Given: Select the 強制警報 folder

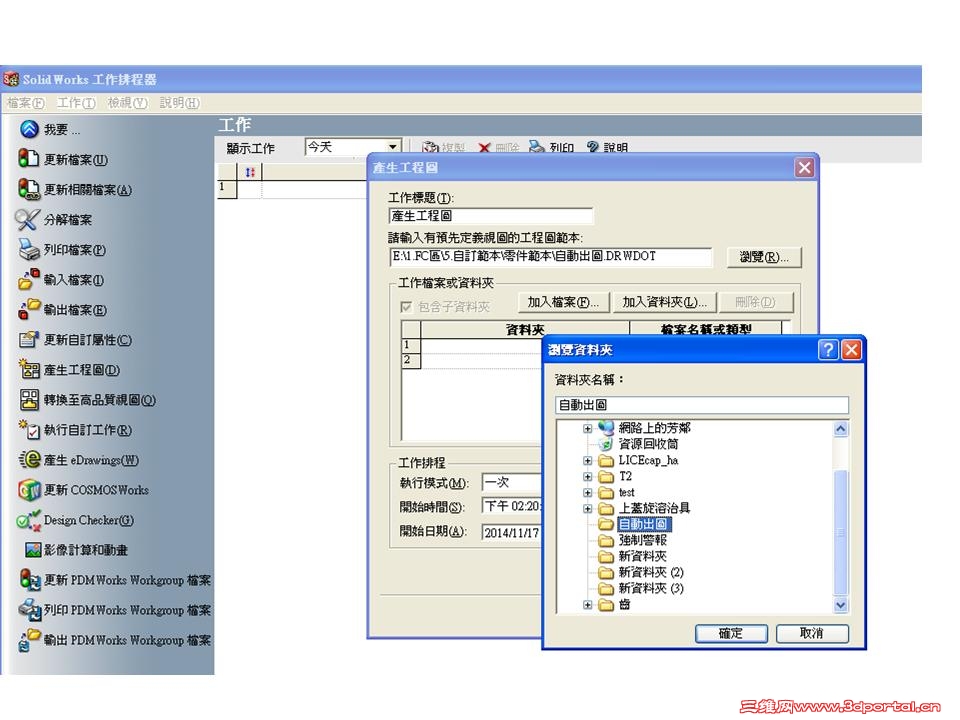Looking at the screenshot, I should click(642, 540).
